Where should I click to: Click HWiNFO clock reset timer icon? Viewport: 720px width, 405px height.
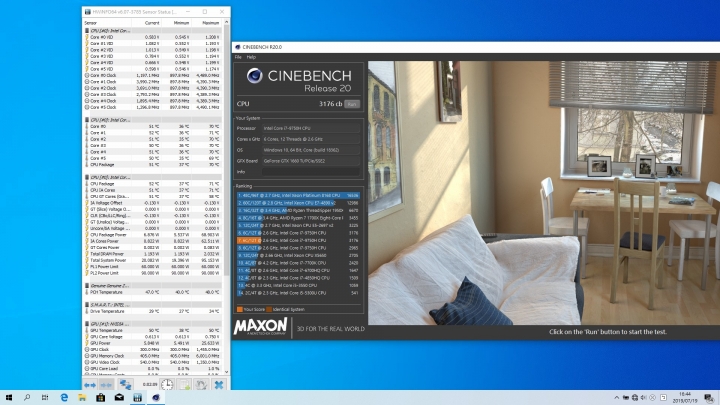coord(167,385)
